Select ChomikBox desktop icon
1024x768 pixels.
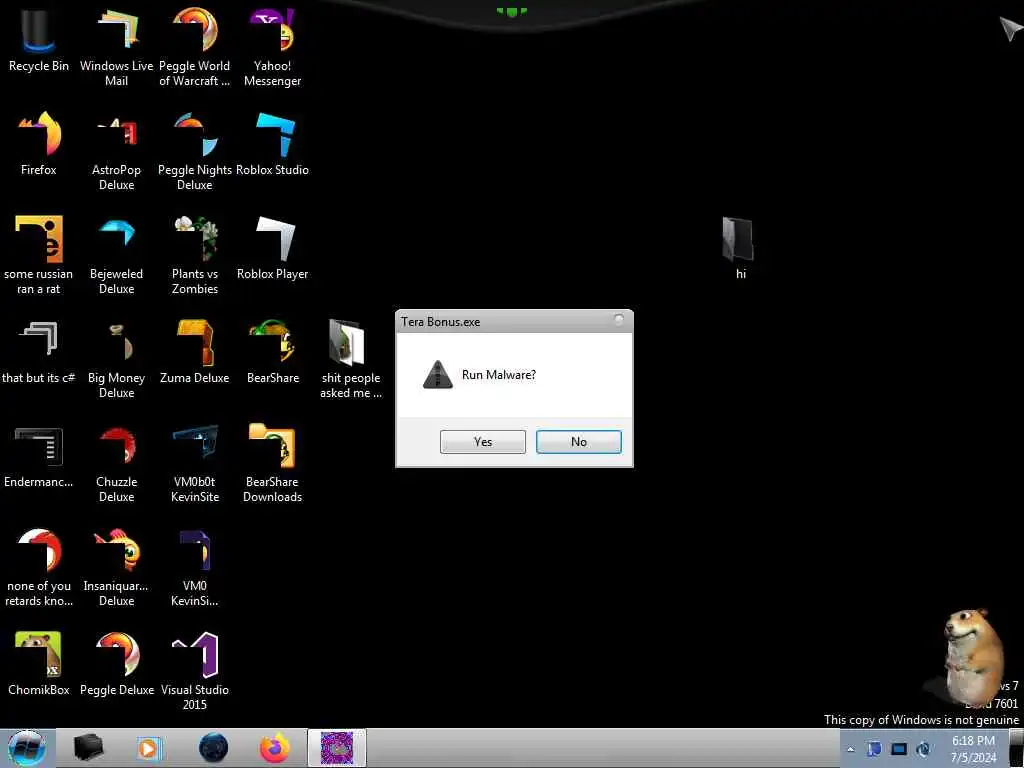pyautogui.click(x=39, y=664)
